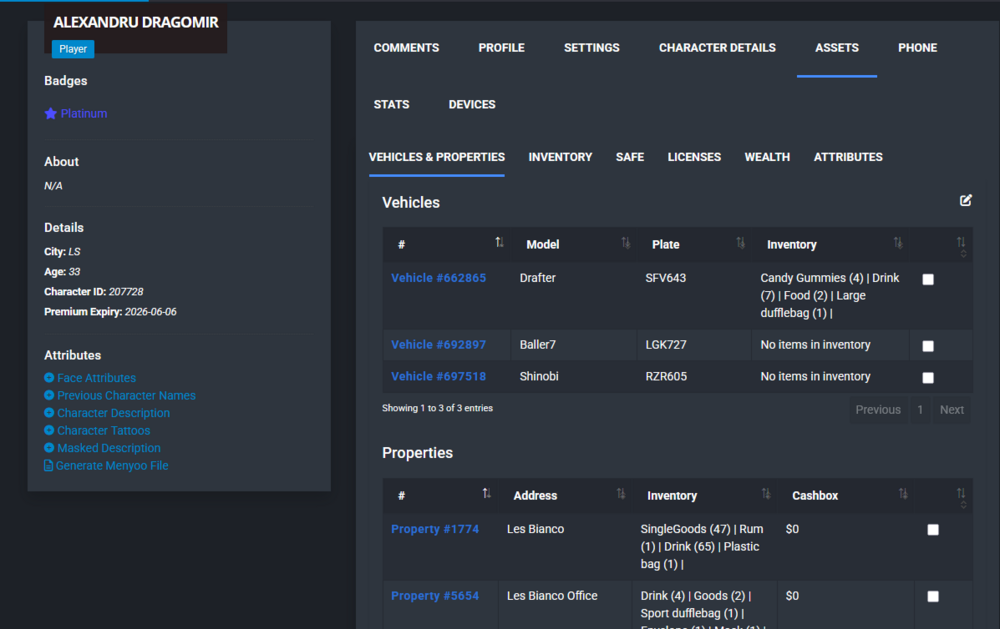The width and height of the screenshot is (1000, 629).
Task: Click the file icon before Generate Menyoo File
Action: [x=48, y=465]
